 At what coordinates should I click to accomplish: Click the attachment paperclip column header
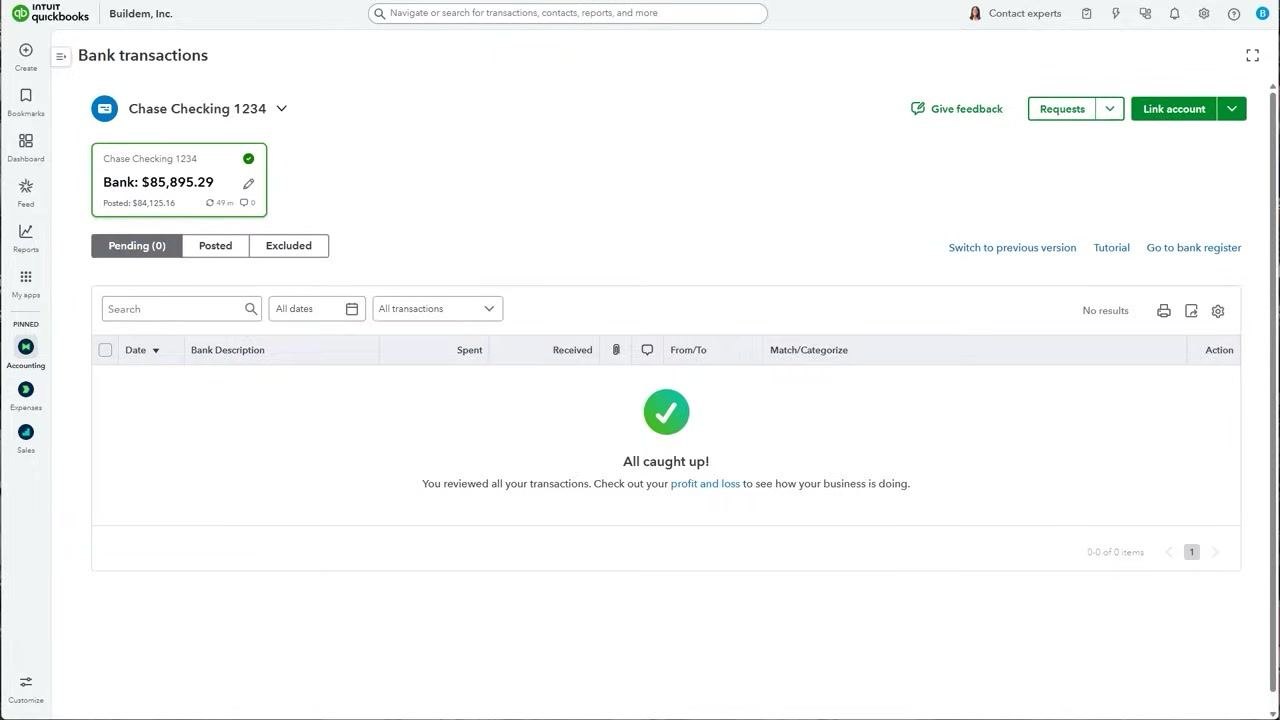(x=616, y=350)
